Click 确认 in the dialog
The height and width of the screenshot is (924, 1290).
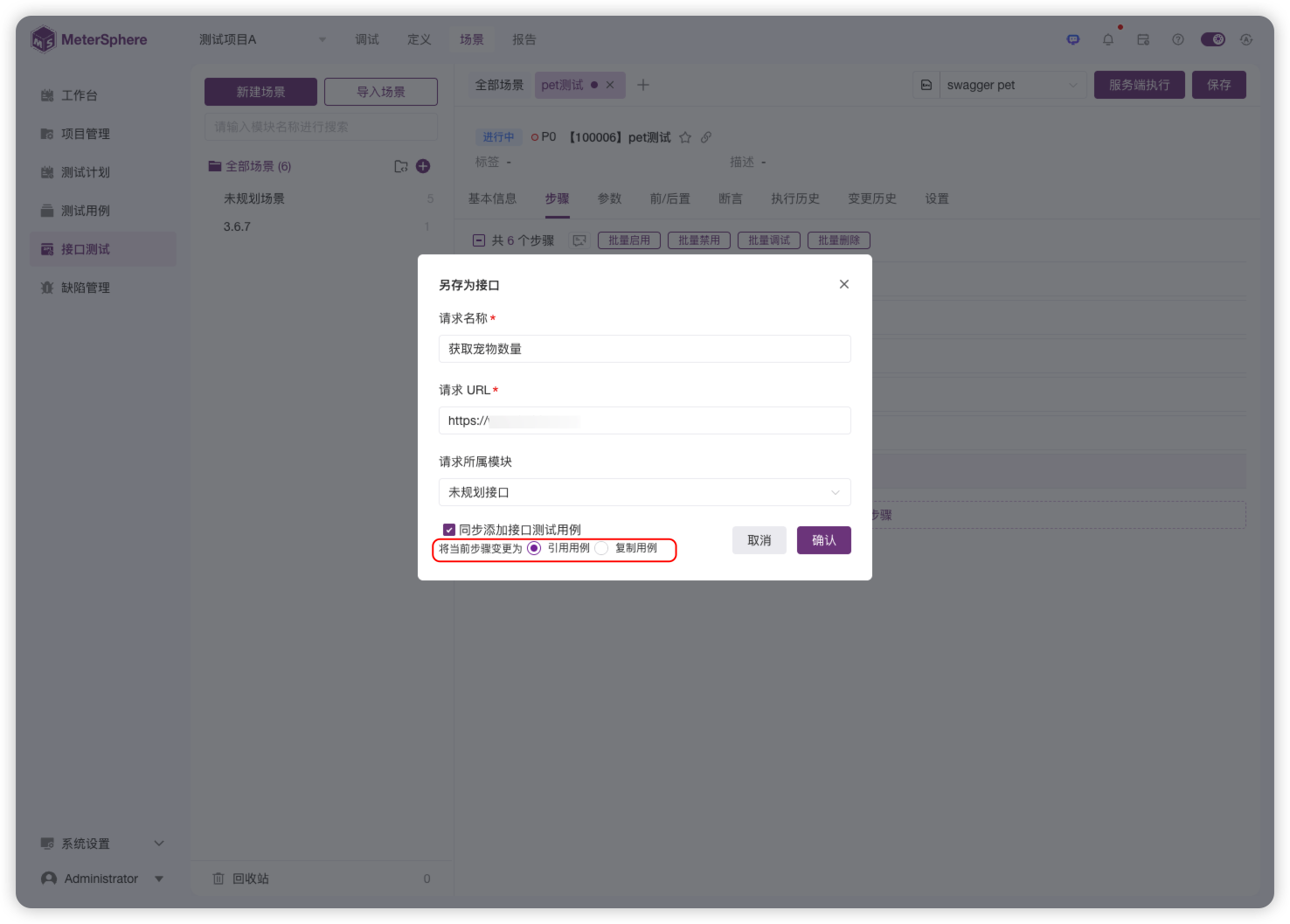coord(824,540)
